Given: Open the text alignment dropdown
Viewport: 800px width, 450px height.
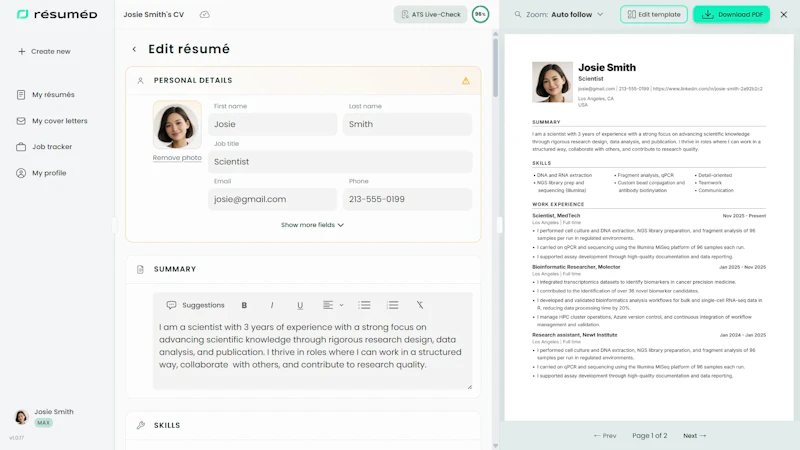Looking at the screenshot, I should (x=333, y=305).
